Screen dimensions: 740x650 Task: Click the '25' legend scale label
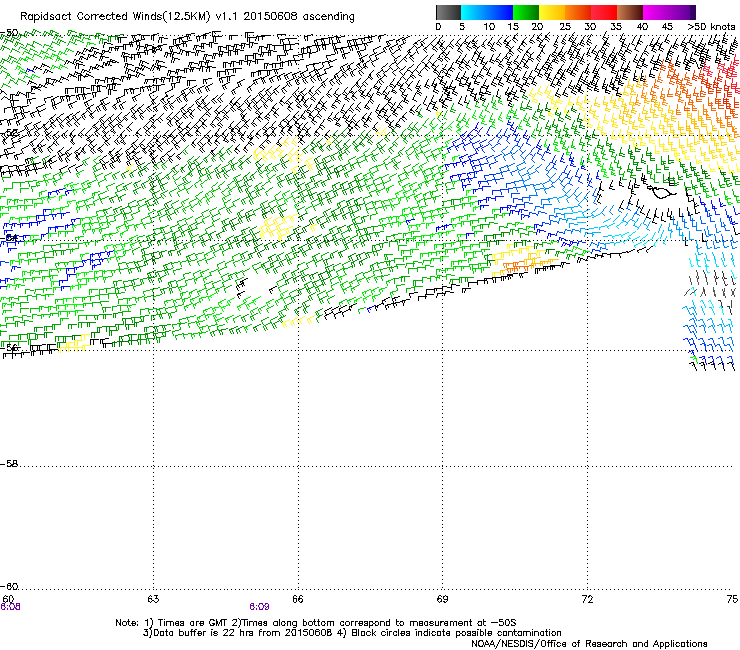click(565, 27)
